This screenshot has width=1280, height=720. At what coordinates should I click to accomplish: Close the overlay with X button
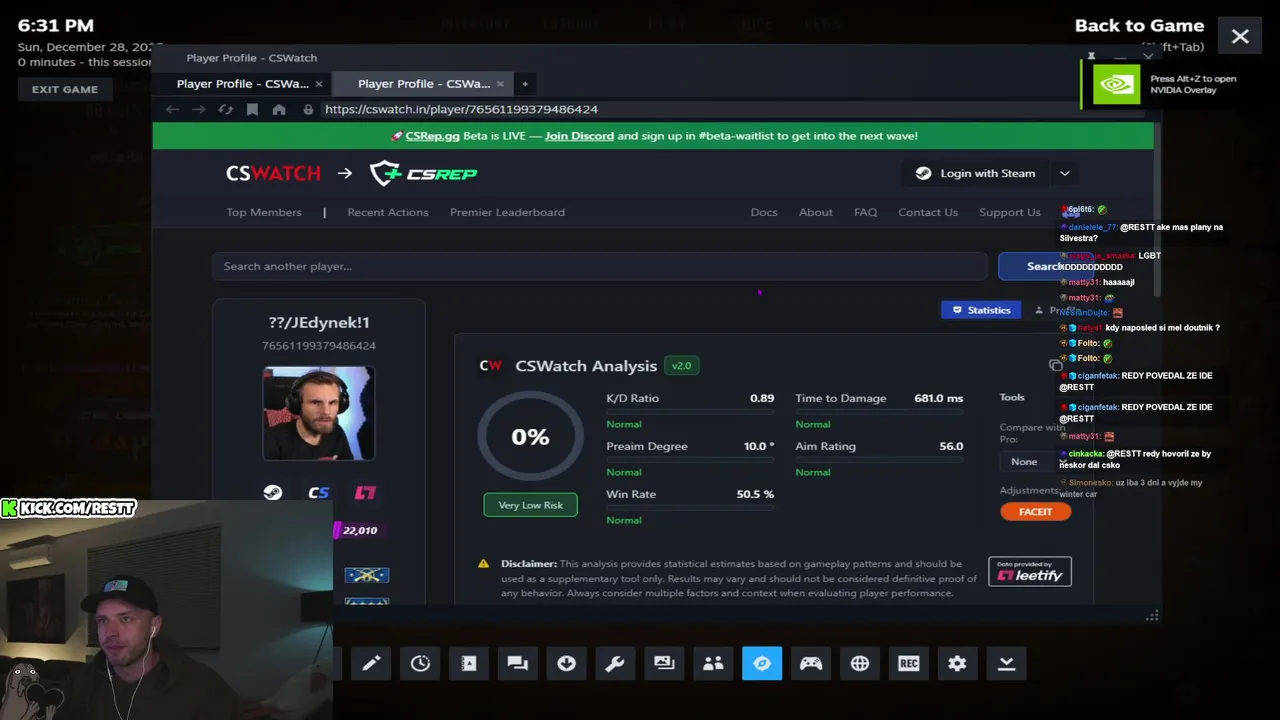(x=1240, y=36)
